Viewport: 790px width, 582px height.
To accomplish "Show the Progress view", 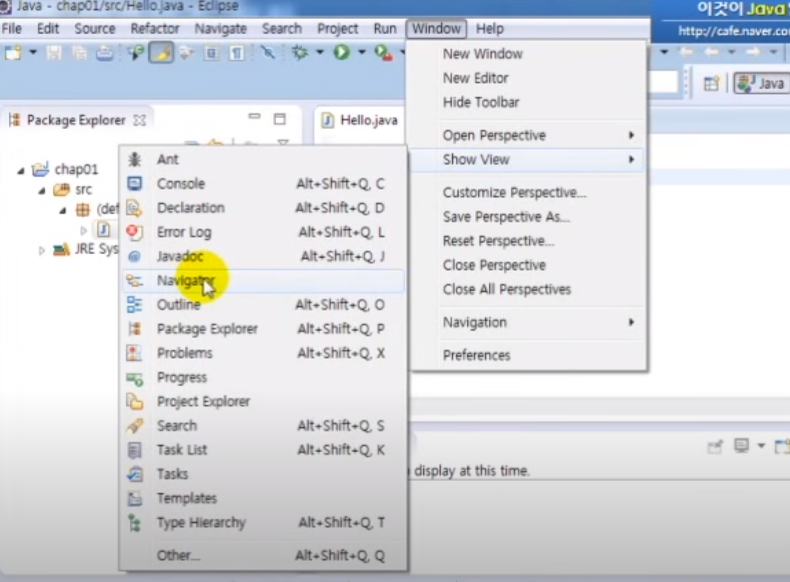I will [263, 377].
